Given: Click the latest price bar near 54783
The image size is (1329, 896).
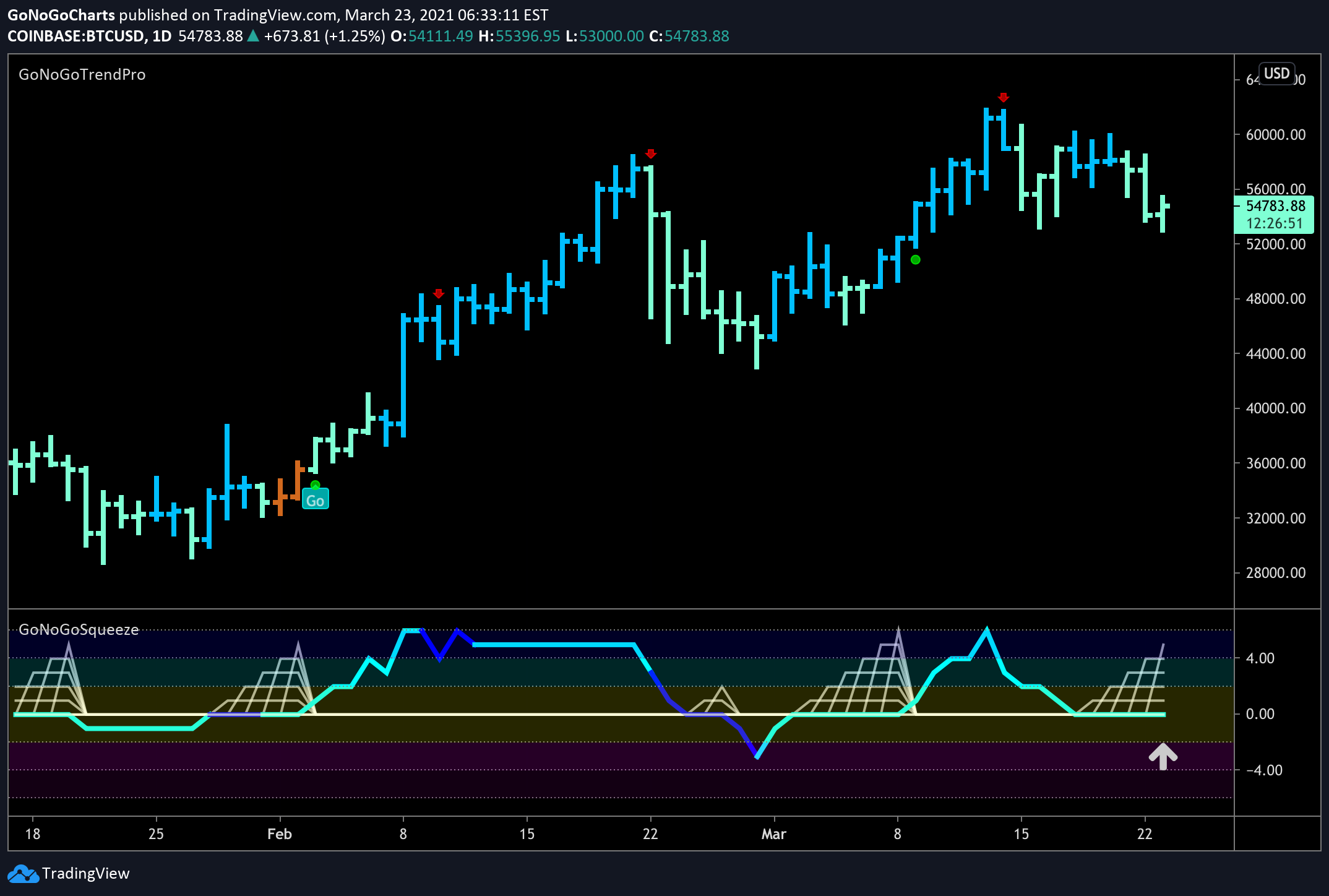Looking at the screenshot, I should pos(1163,213).
